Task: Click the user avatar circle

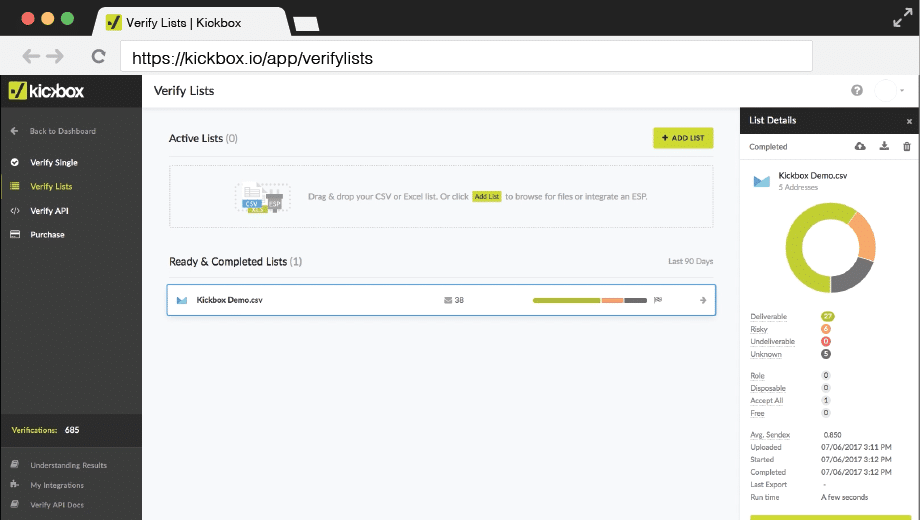Action: point(885,90)
